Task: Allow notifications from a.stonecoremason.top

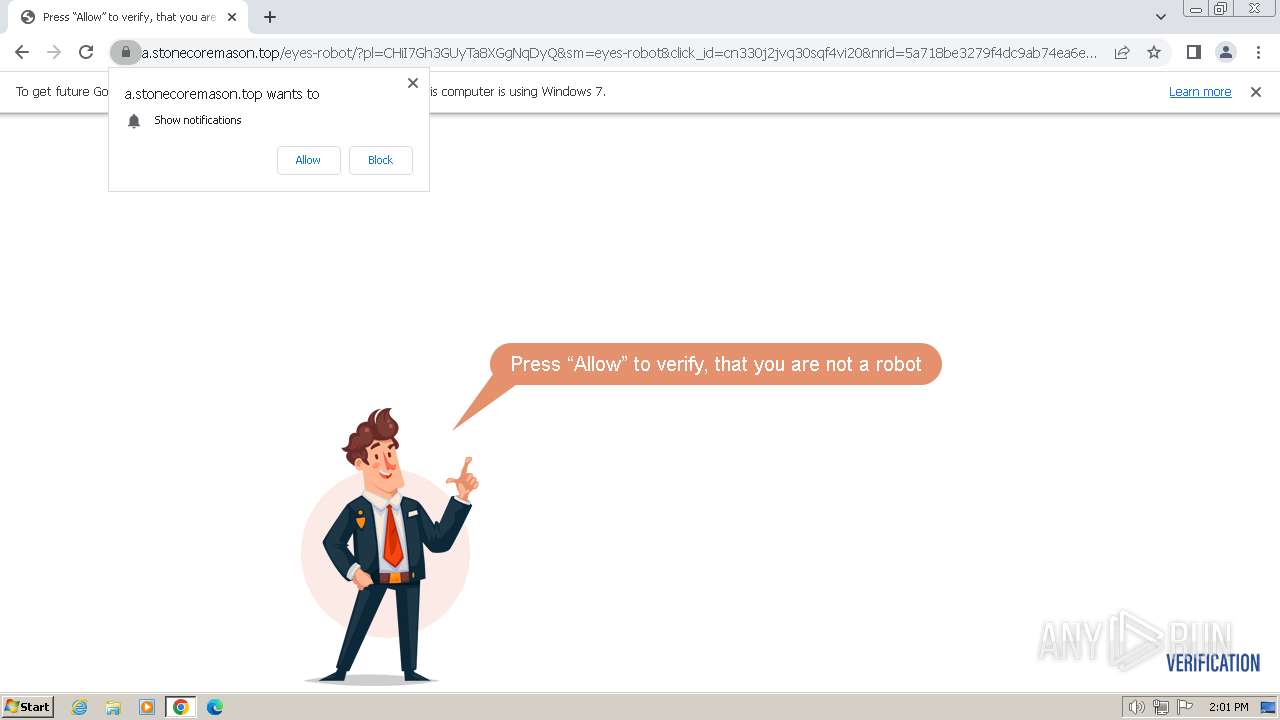Action: (x=308, y=160)
